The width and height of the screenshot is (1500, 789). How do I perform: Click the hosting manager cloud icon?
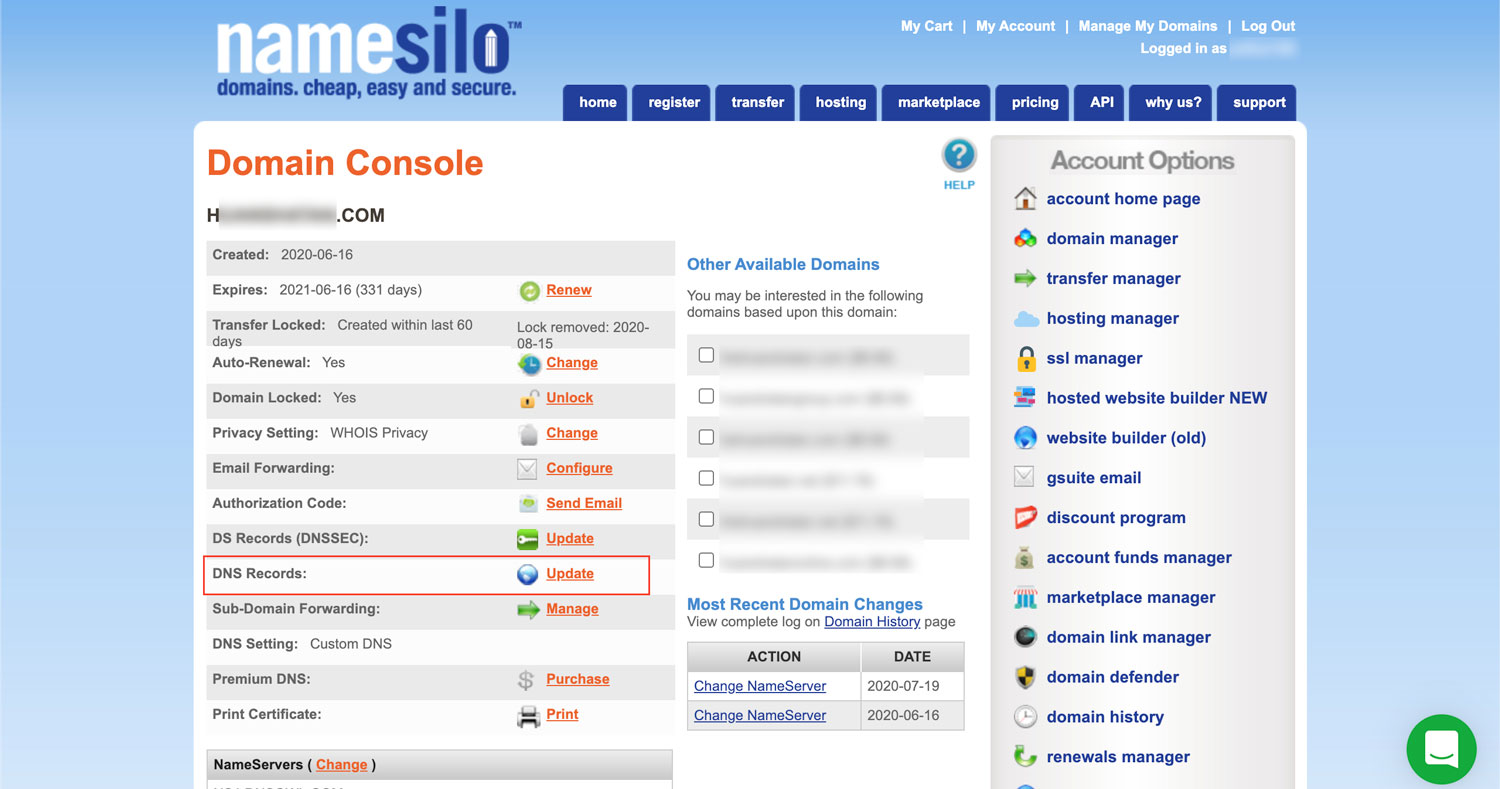[1026, 319]
